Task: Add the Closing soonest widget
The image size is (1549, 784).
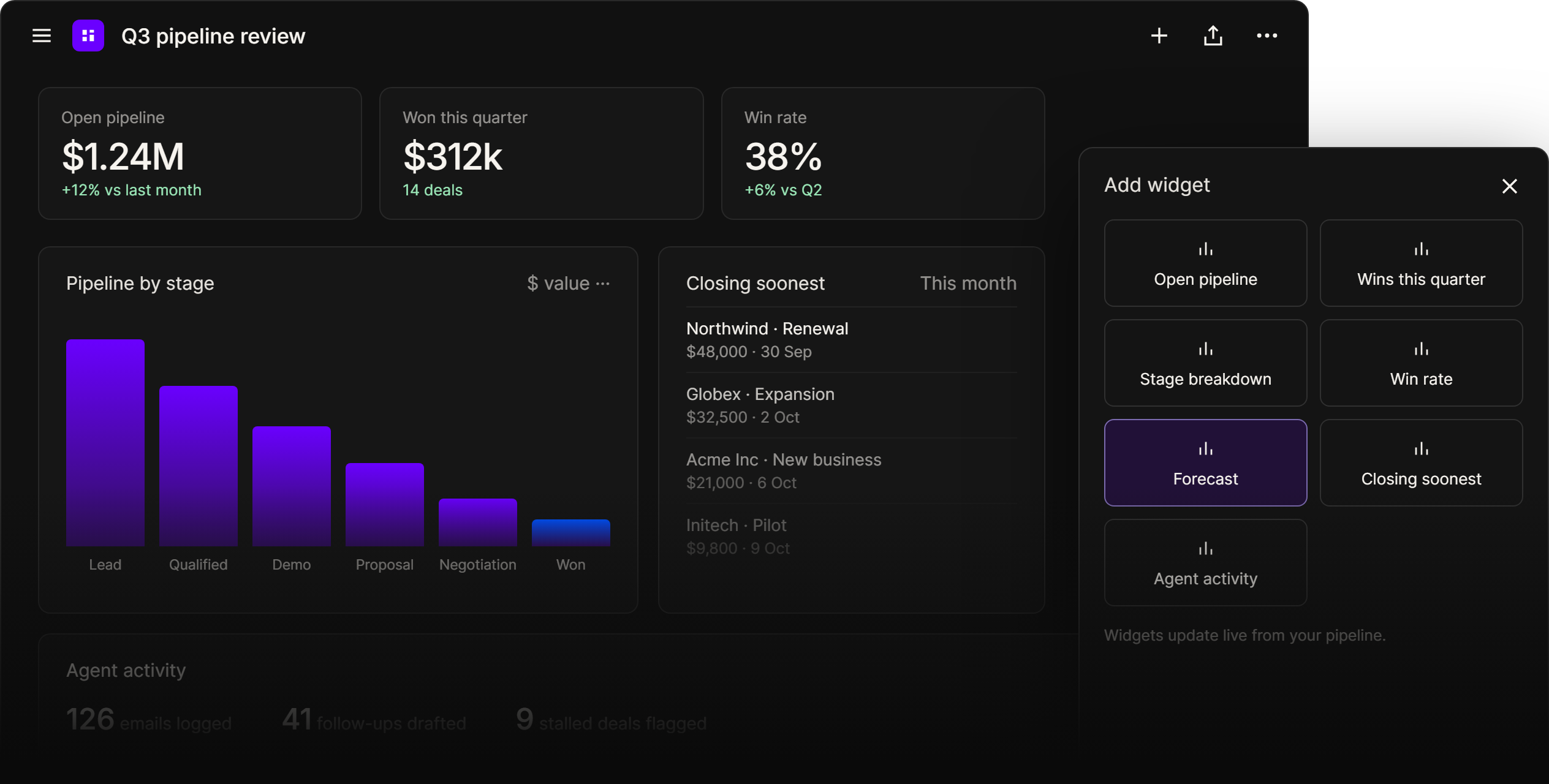Action: [1421, 462]
